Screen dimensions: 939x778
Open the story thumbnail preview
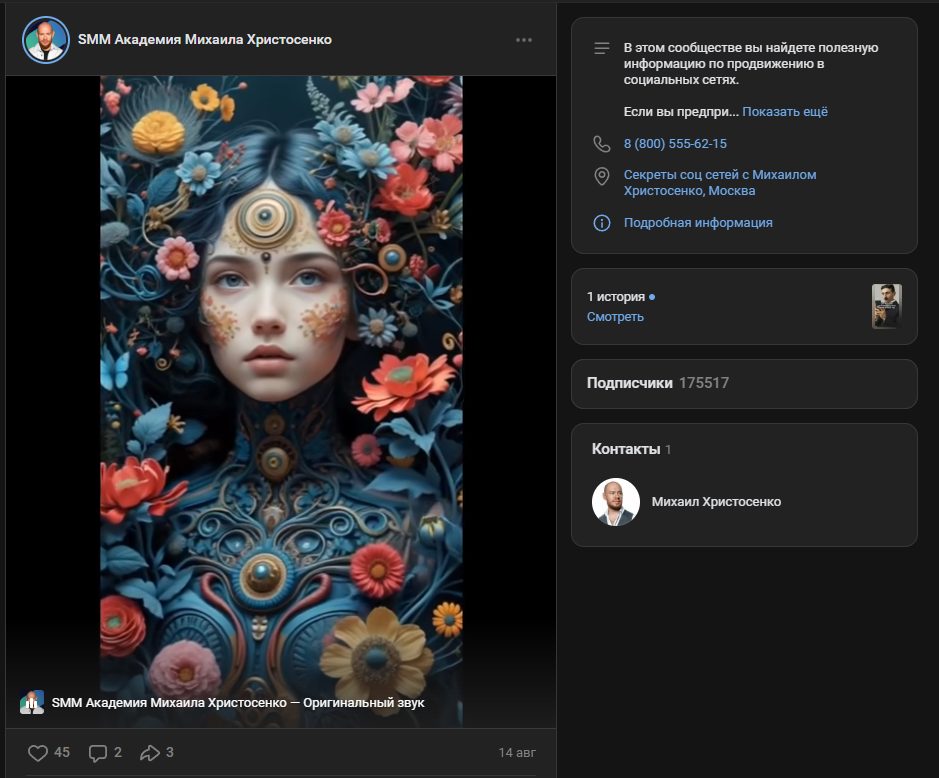point(886,306)
